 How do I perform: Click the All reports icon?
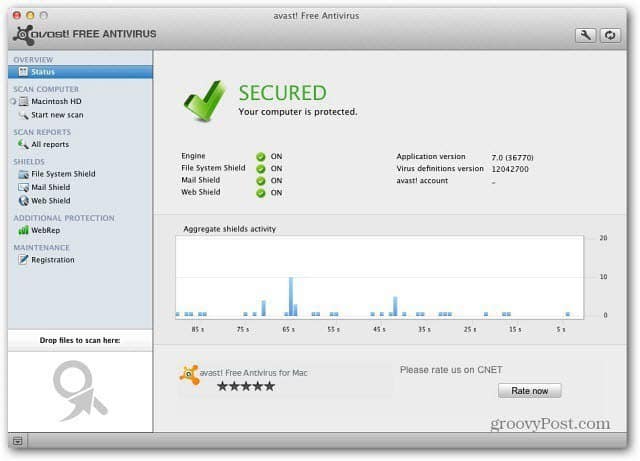pos(23,144)
